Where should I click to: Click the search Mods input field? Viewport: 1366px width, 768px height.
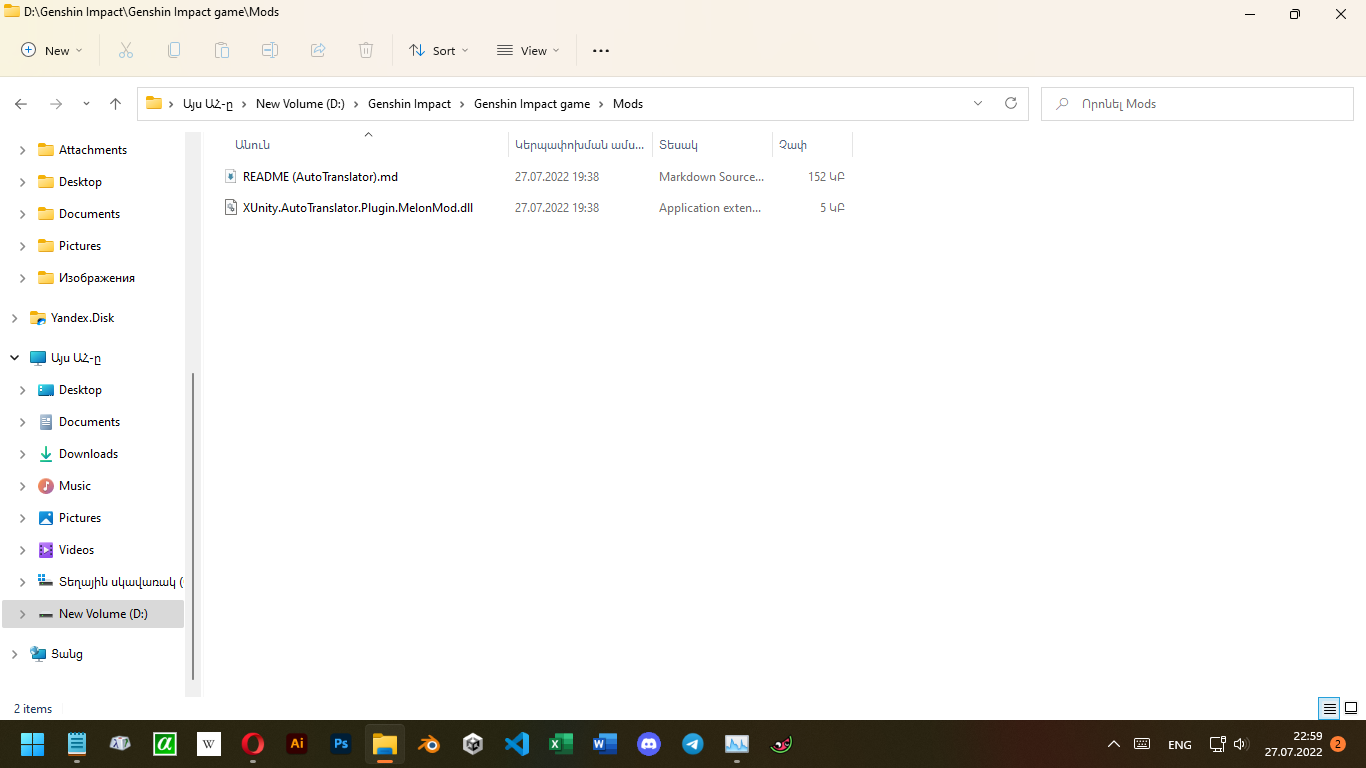click(1195, 104)
